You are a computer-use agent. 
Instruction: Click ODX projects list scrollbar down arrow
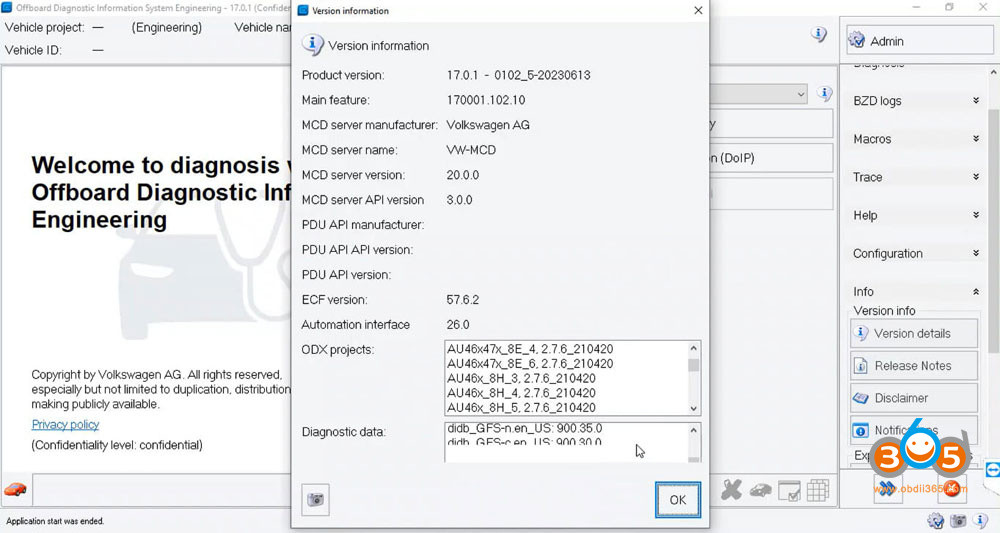click(694, 408)
